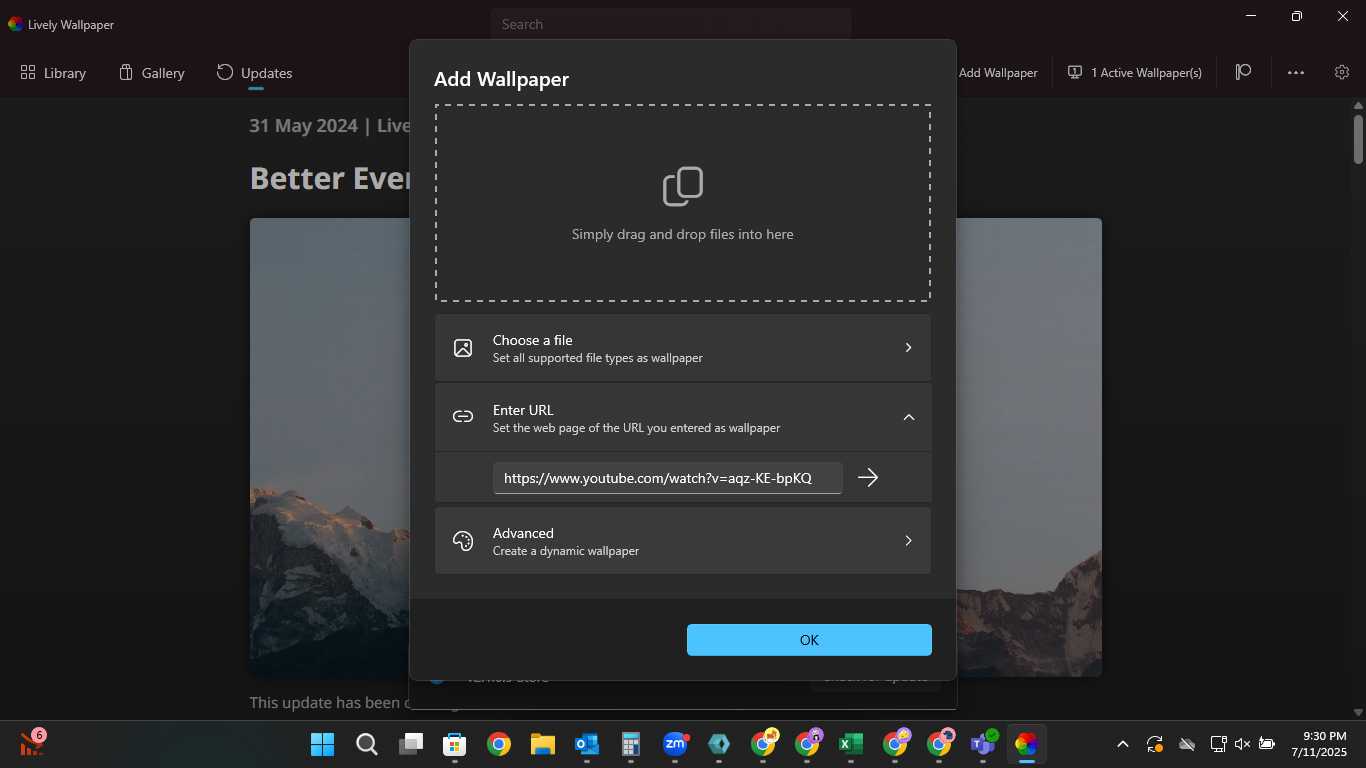Click the OK button
Image resolution: width=1366 pixels, height=768 pixels.
pyautogui.click(x=809, y=640)
